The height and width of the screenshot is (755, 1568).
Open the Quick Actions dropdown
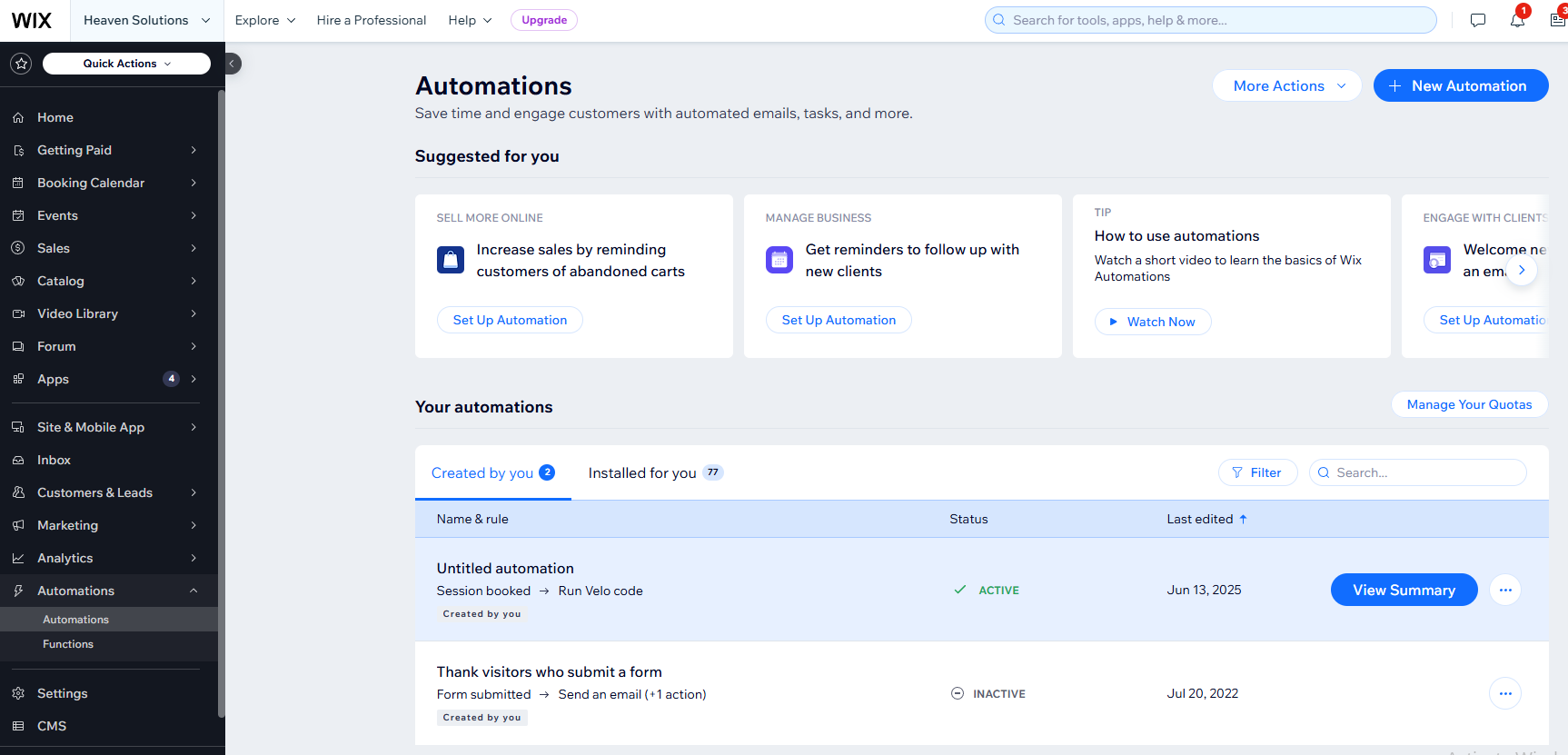(x=126, y=64)
